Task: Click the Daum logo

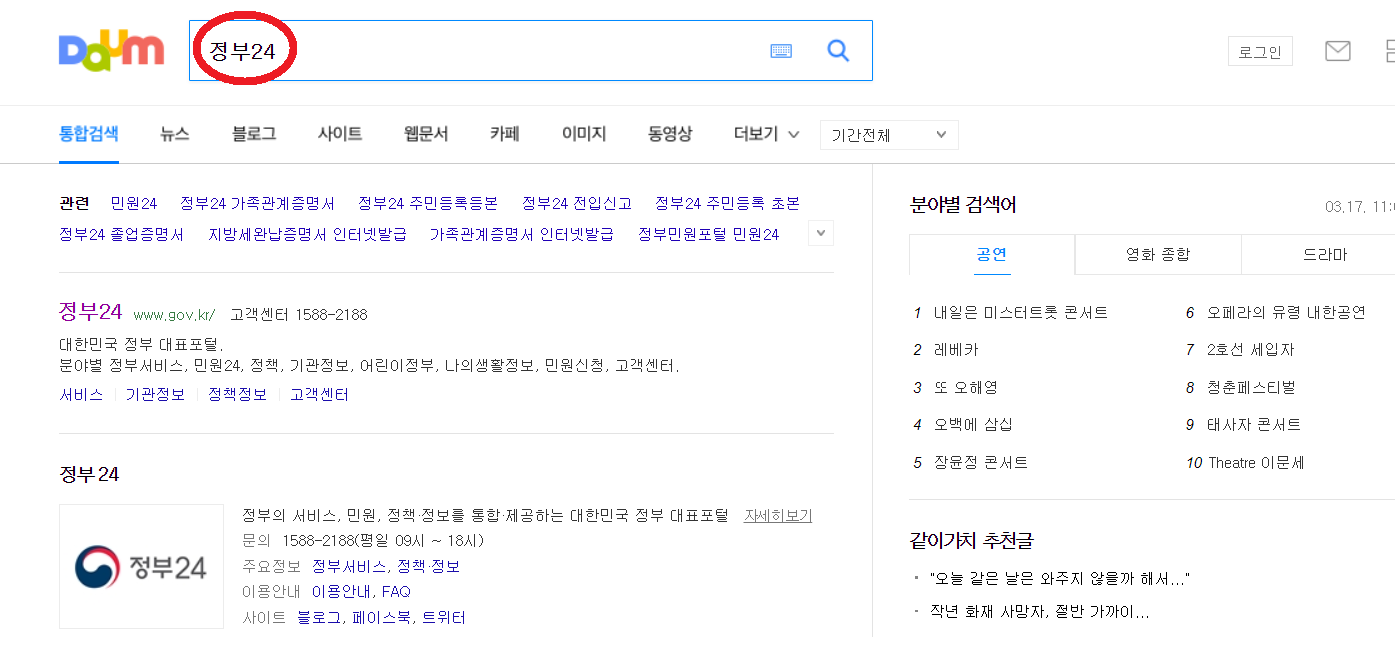Action: 111,49
